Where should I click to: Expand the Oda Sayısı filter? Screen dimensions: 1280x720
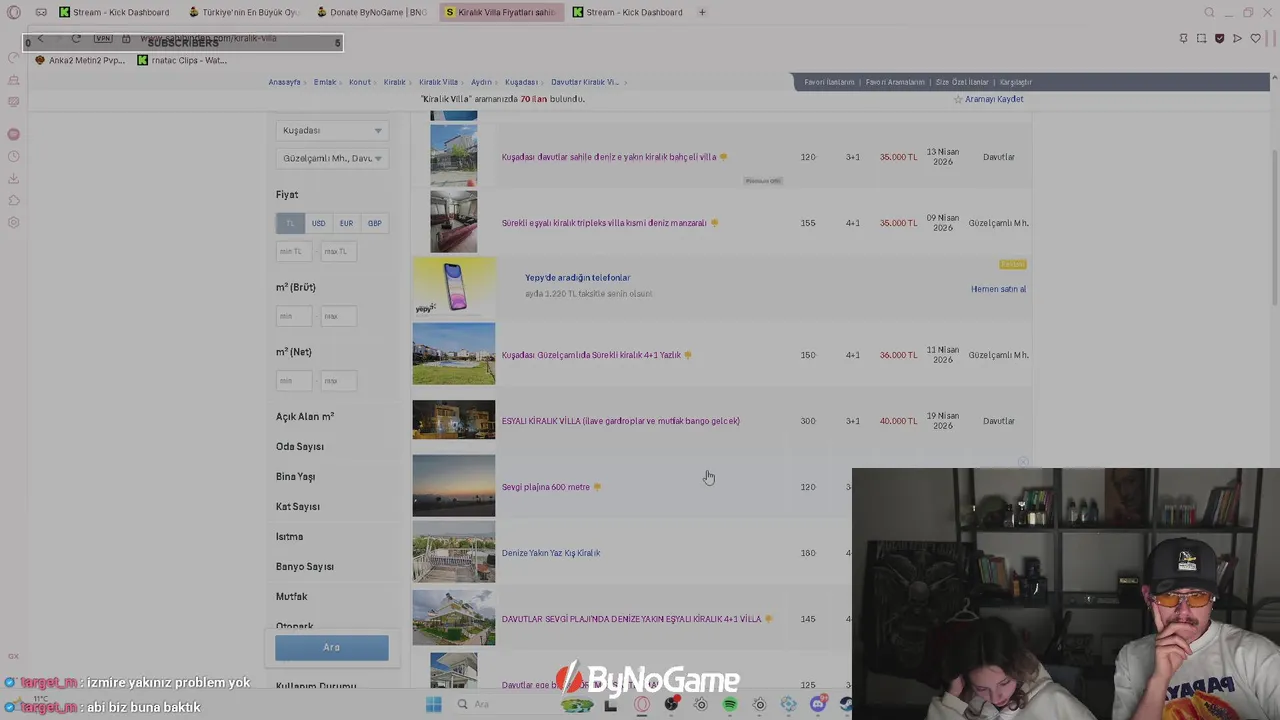coord(300,447)
